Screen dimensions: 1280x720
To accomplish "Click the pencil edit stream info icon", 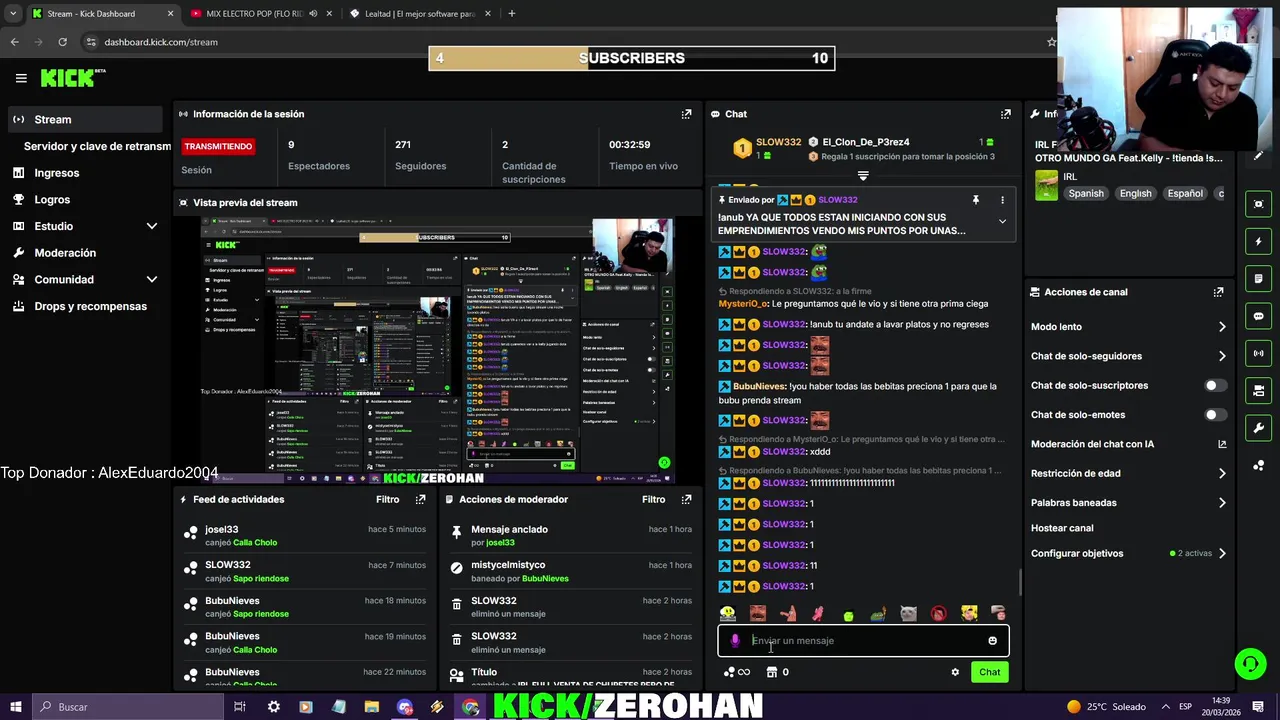I will click(x=1258, y=155).
